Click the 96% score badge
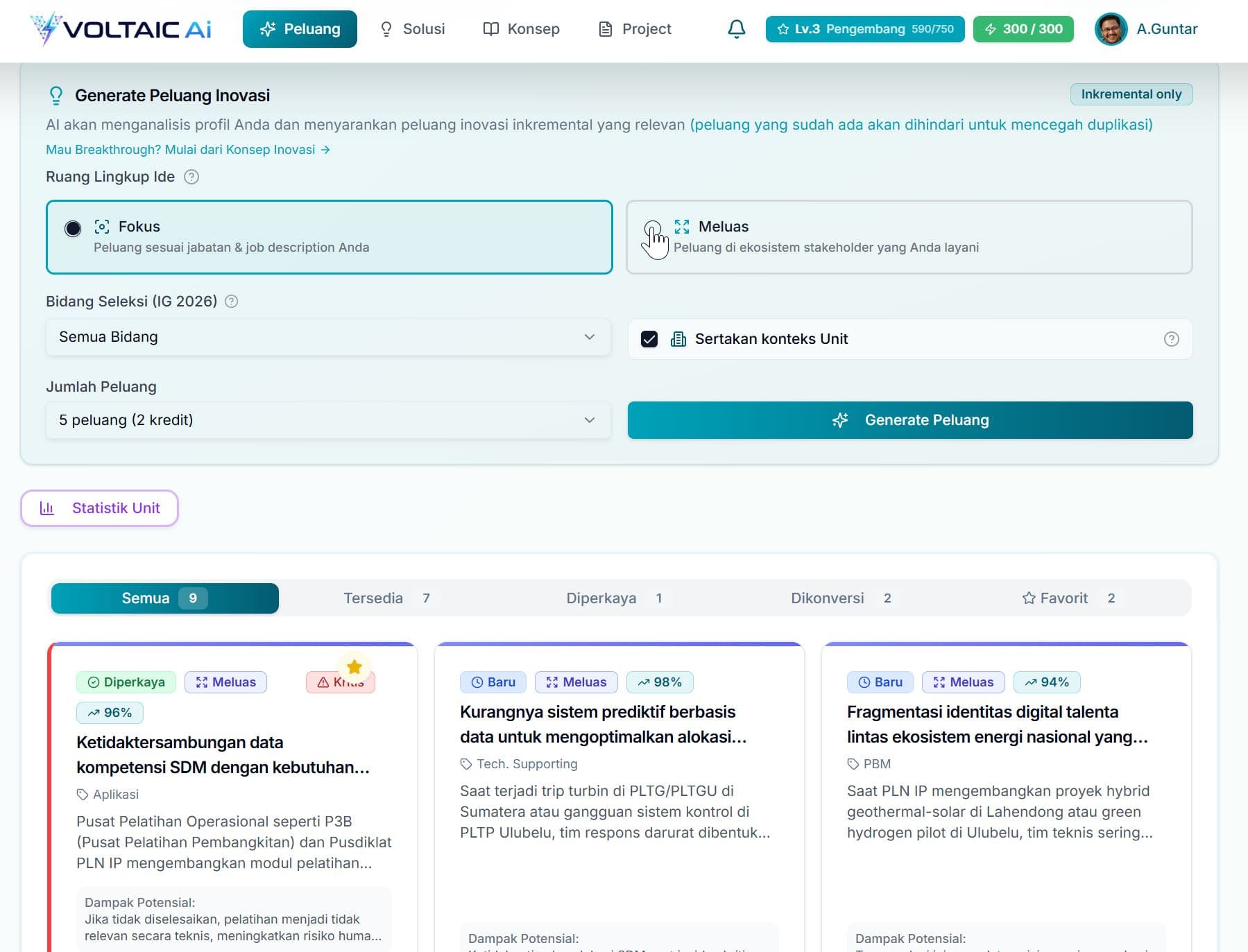 (110, 713)
